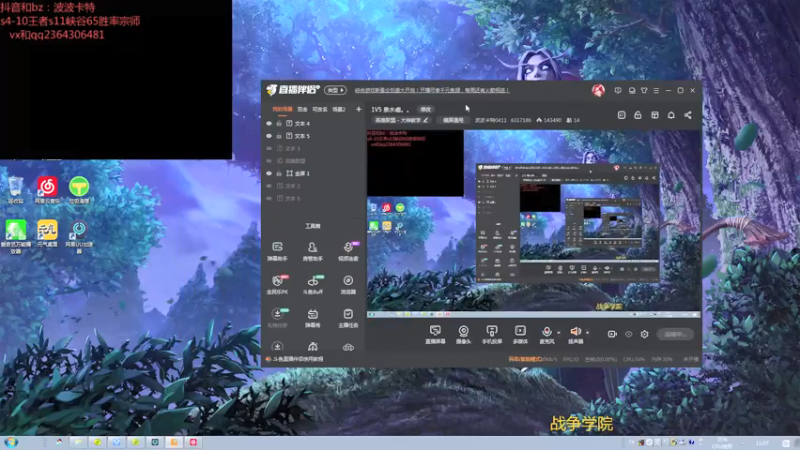This screenshot has height=450, width=800.
Task: Select the 全屏 1 layer row
Action: coord(312,173)
